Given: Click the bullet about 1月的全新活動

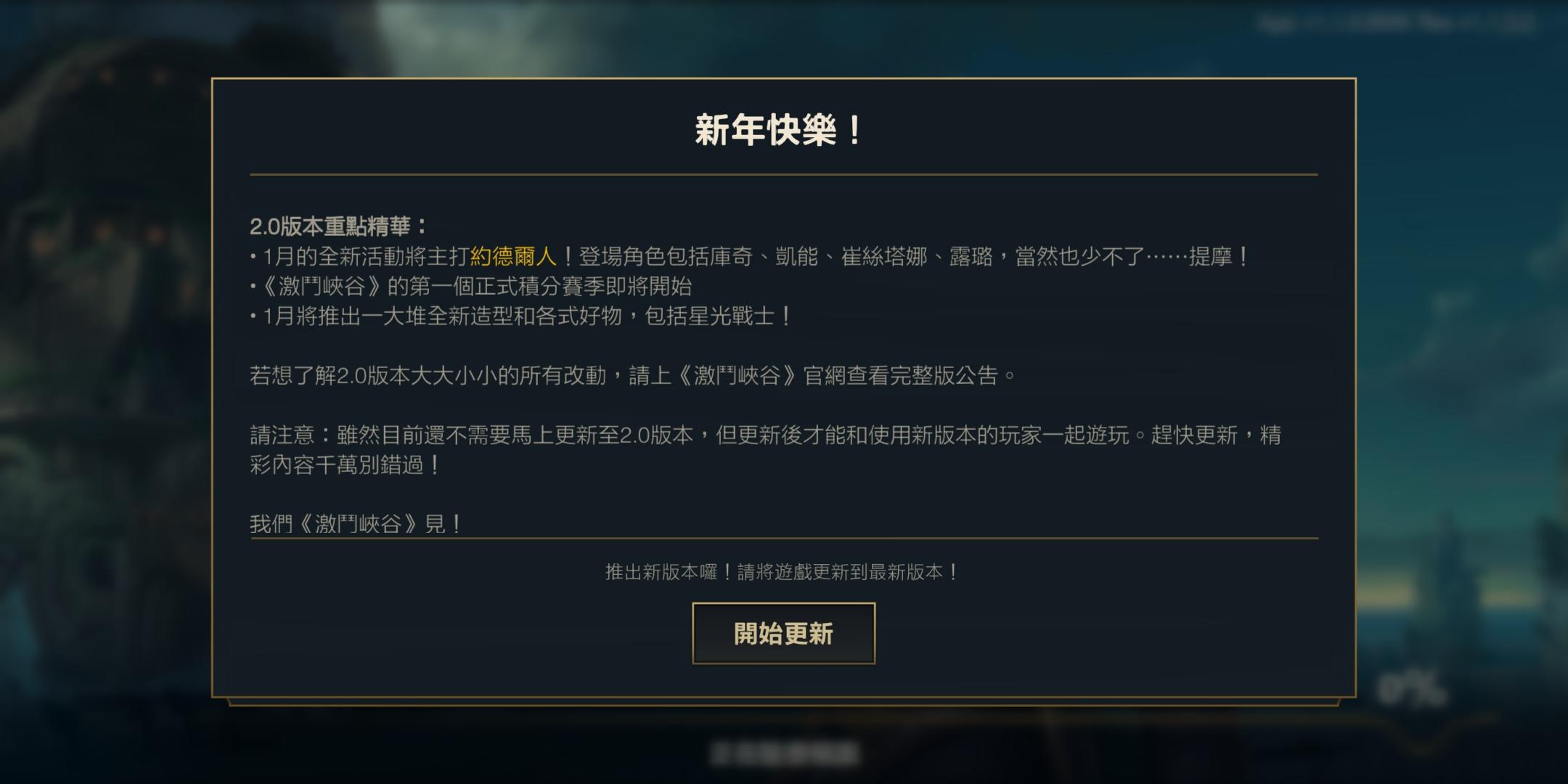Looking at the screenshot, I should click(749, 256).
